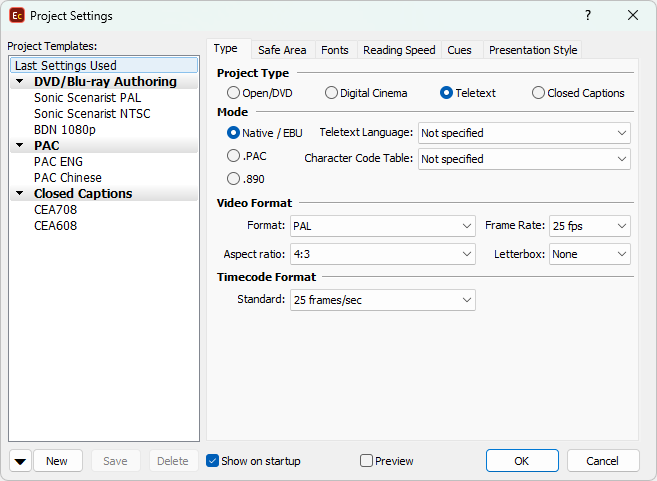Collapse the Closed Captions template group
The image size is (657, 481).
click(21, 194)
